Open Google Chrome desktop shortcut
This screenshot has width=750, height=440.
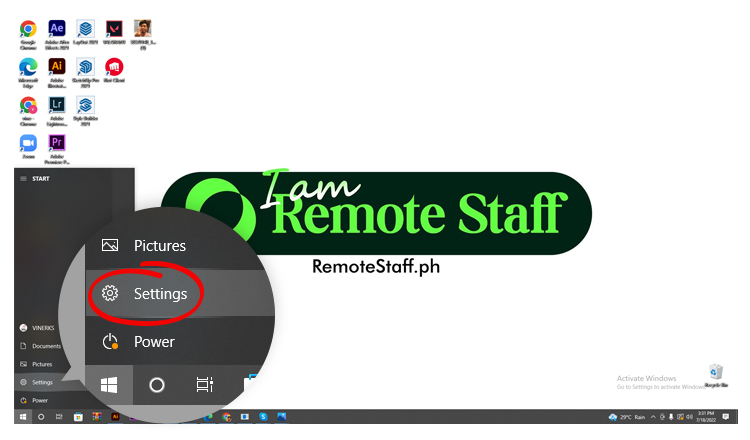[28, 34]
